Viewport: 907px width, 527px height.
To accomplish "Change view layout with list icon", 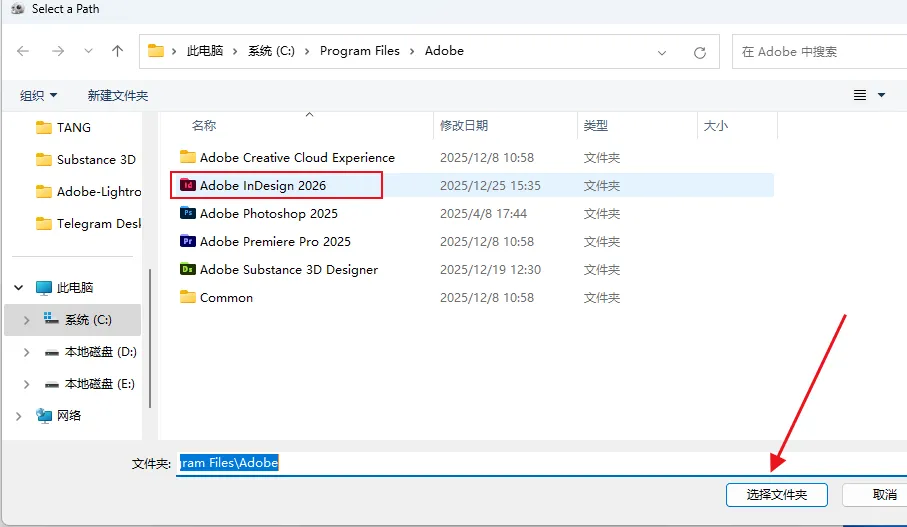I will coord(860,95).
